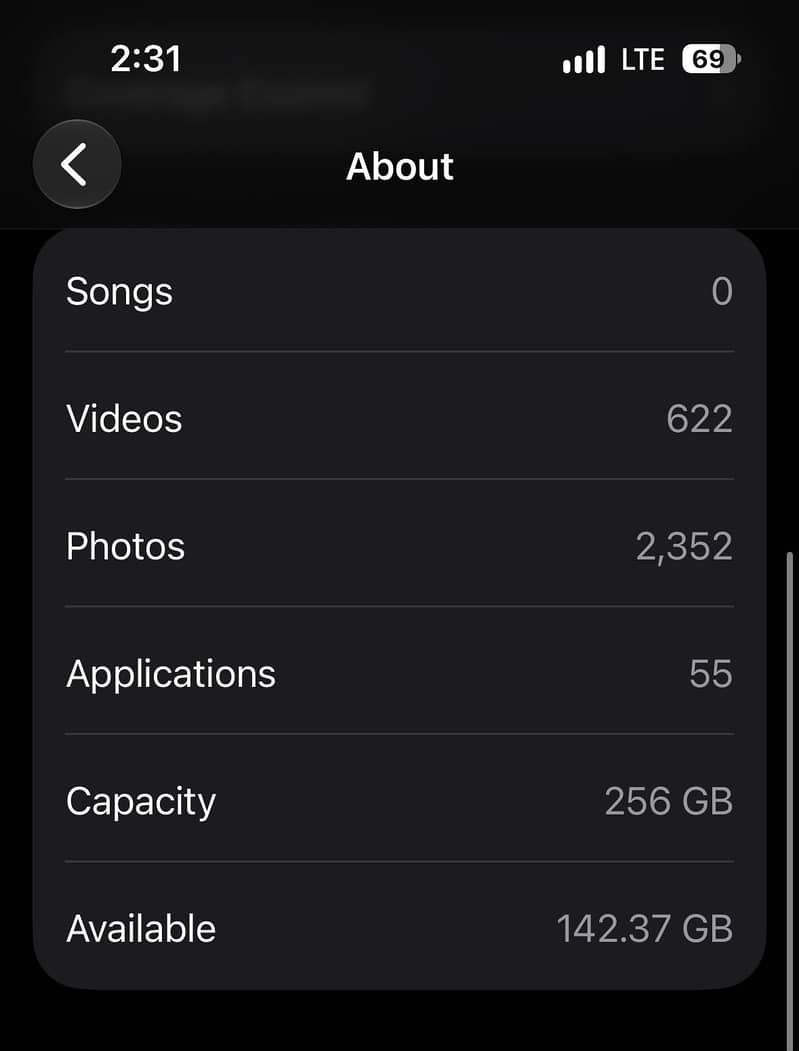799x1051 pixels.
Task: Select the Videos row label
Action: 124,419
